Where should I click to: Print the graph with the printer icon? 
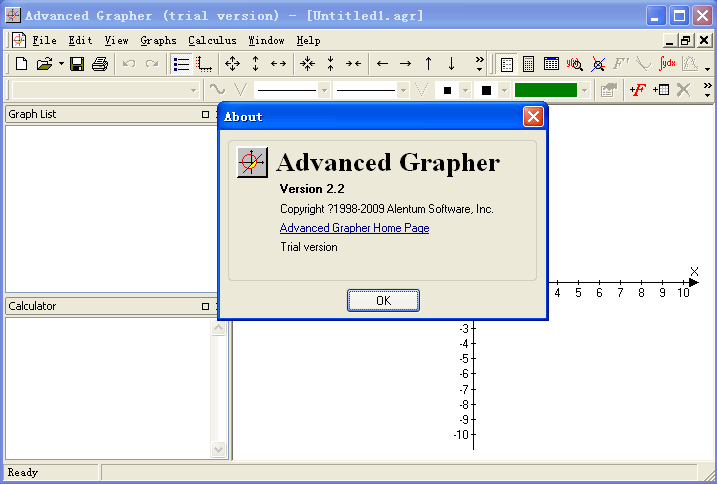click(x=100, y=64)
